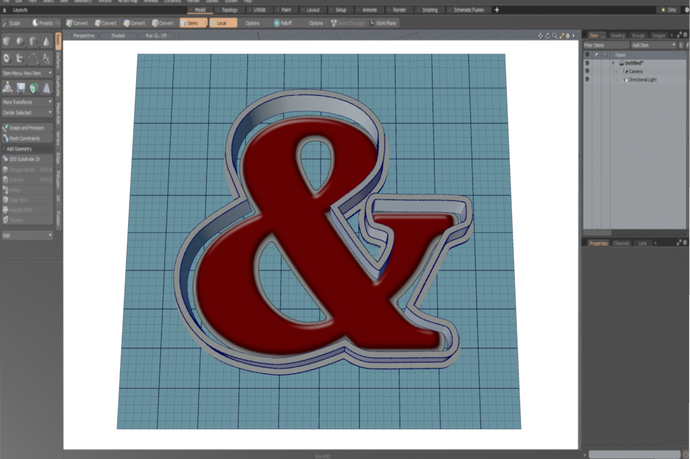This screenshot has height=459, width=690.
Task: Switch to the Topology layout tab
Action: pos(229,9)
